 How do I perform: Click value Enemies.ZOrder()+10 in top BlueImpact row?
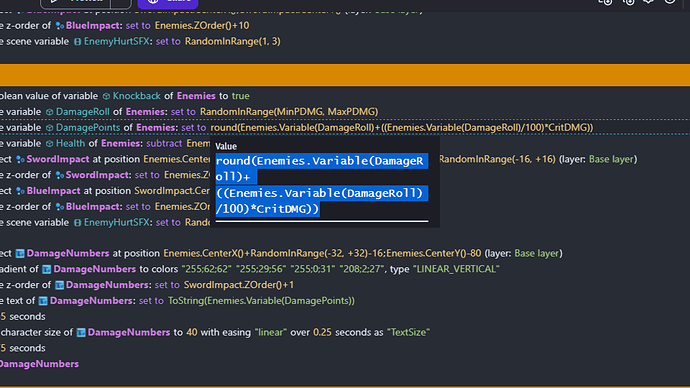pyautogui.click(x=202, y=26)
